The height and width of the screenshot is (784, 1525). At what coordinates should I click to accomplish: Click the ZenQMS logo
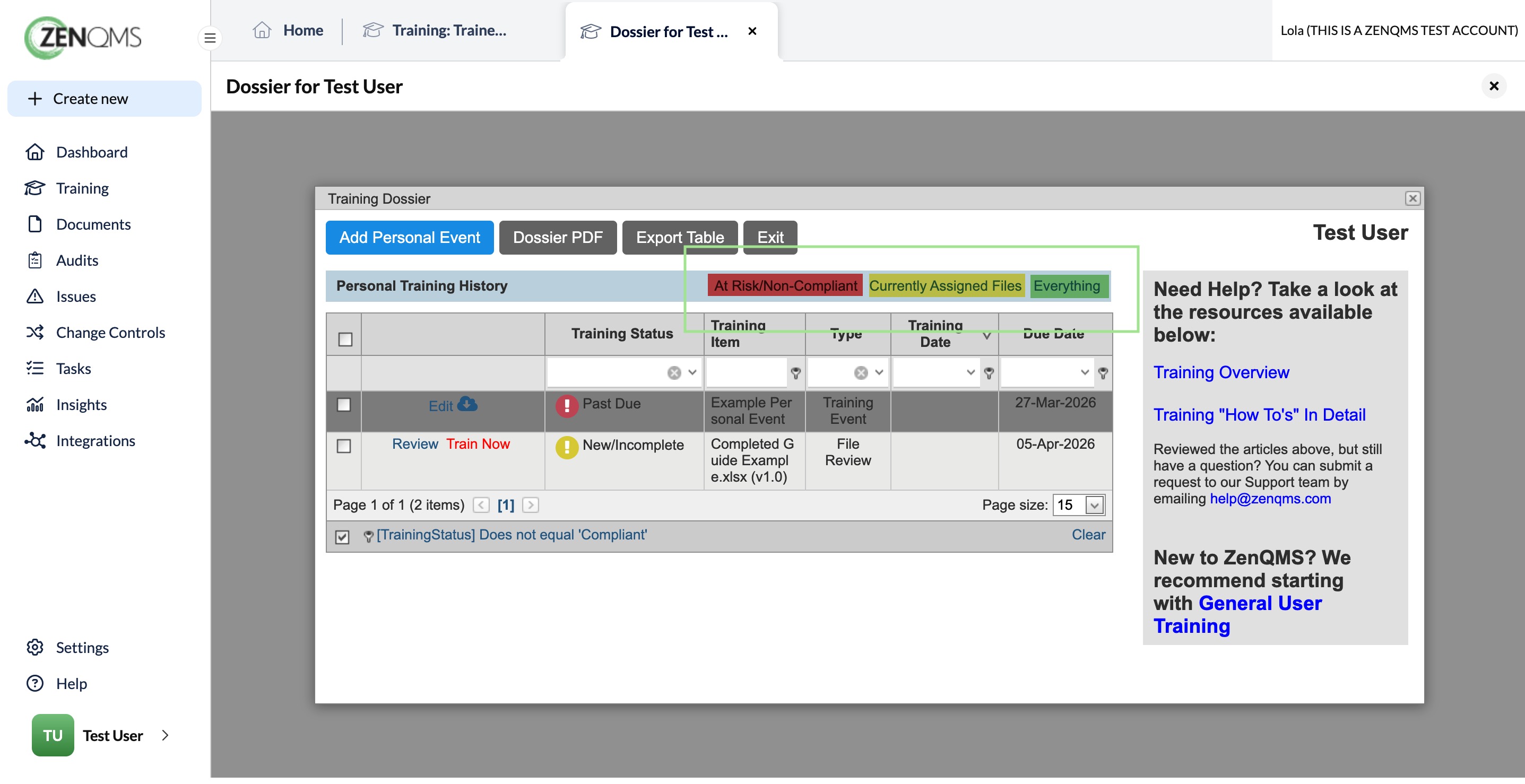click(83, 37)
